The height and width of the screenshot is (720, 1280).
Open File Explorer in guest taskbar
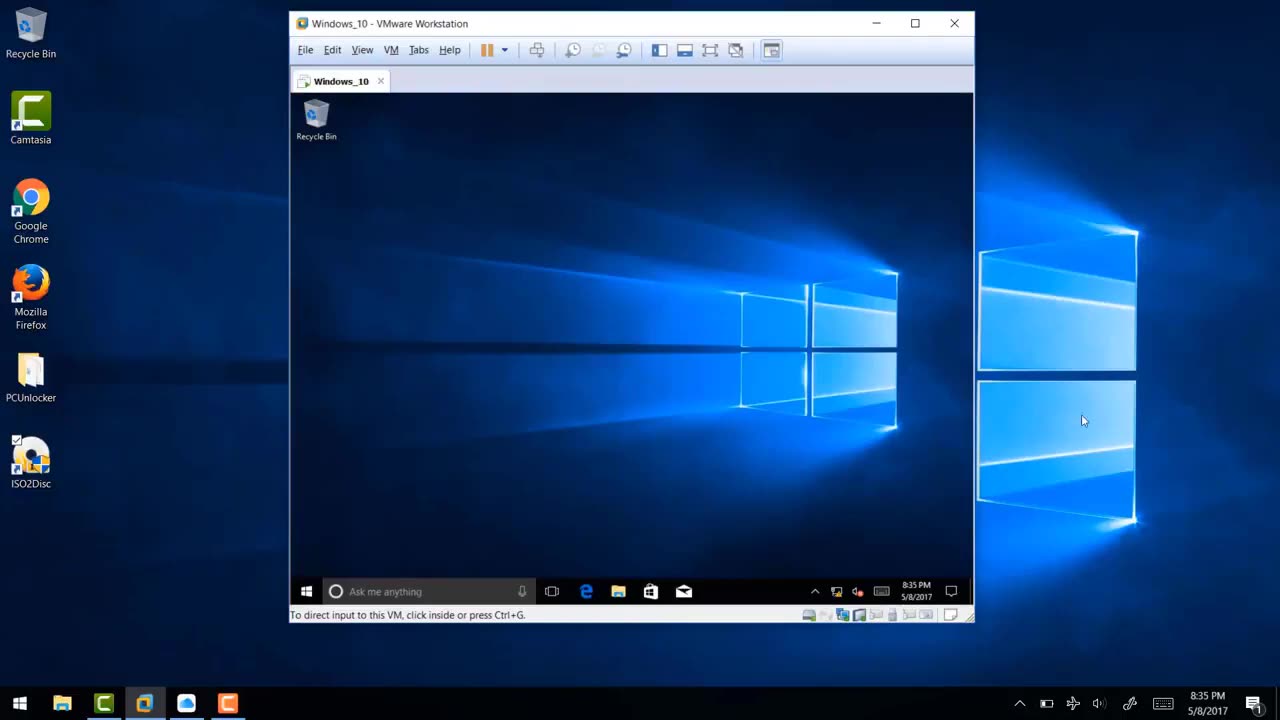click(x=618, y=591)
